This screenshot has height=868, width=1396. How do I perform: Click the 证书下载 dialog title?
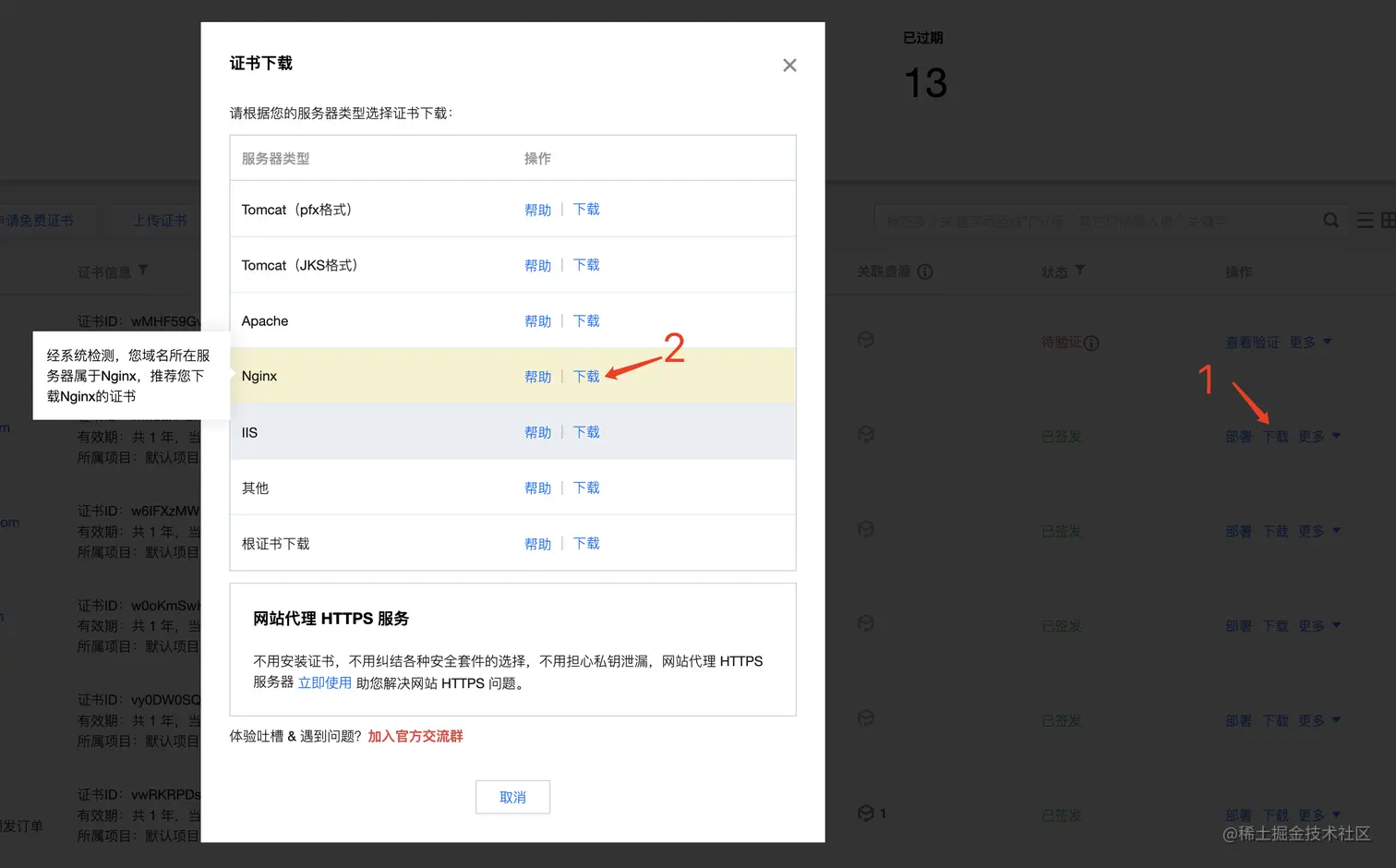pos(260,63)
